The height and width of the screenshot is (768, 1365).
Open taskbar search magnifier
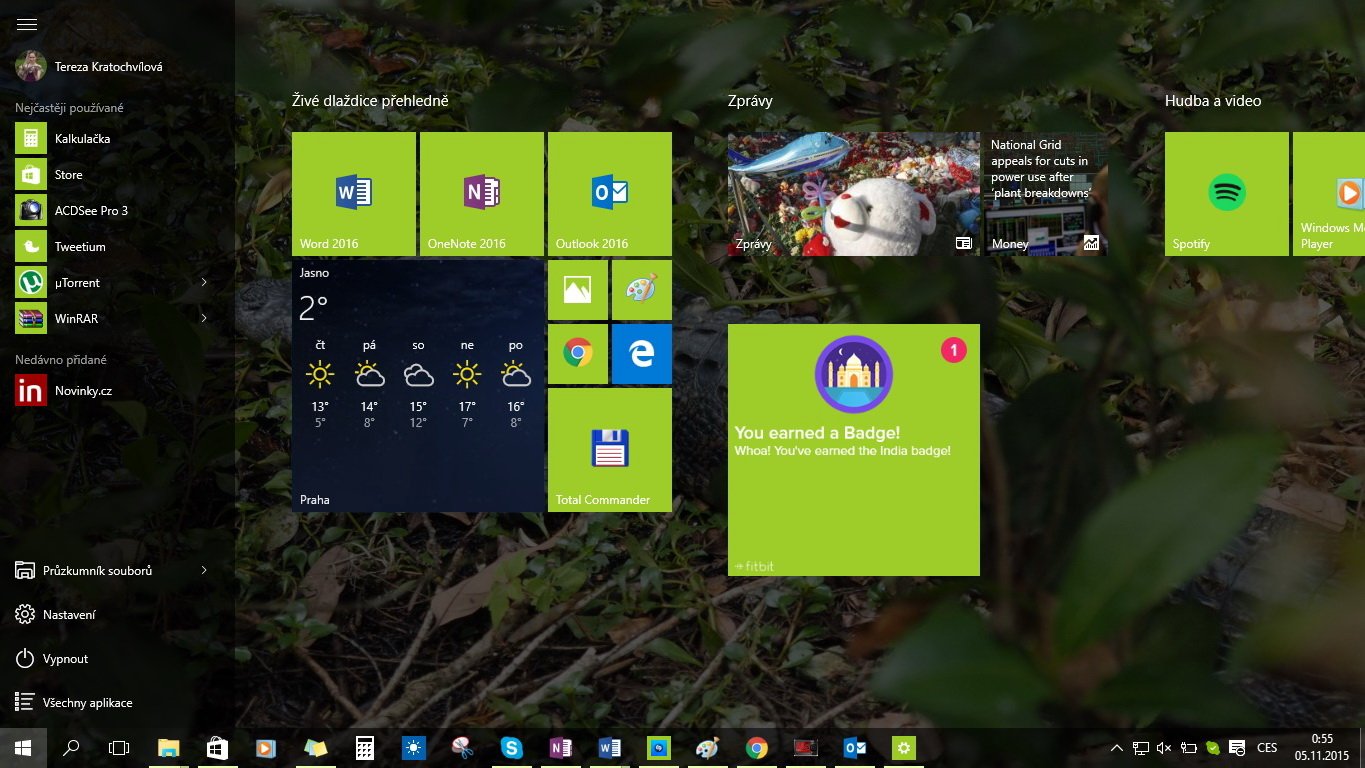coord(71,748)
